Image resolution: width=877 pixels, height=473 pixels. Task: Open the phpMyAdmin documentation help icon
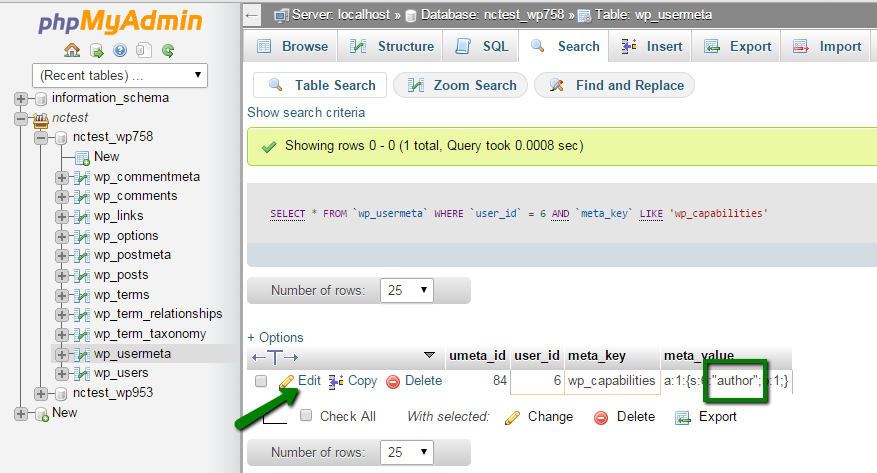click(x=120, y=50)
